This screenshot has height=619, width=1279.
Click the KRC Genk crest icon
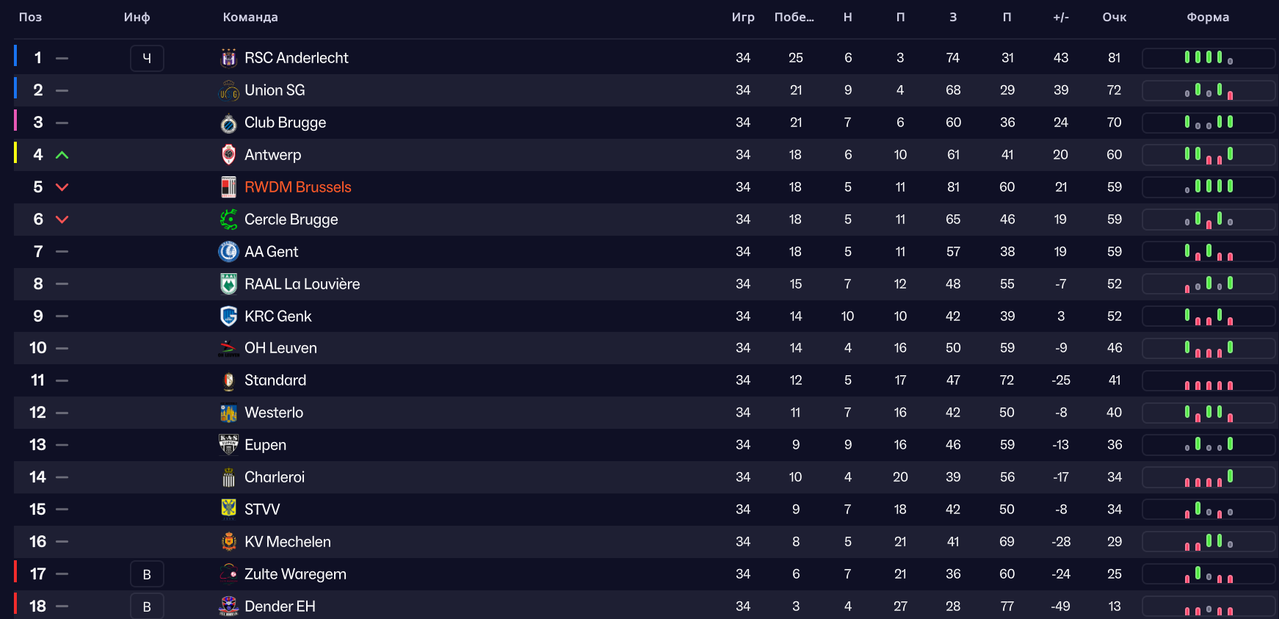[x=228, y=316]
